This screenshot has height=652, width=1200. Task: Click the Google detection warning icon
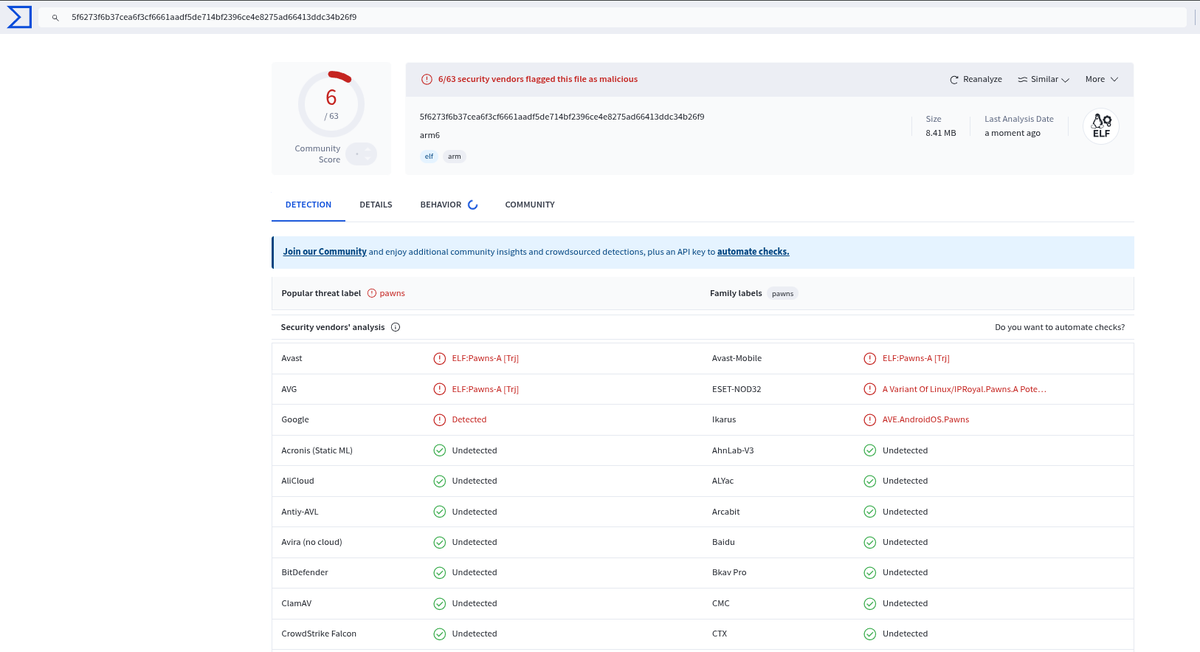(439, 420)
